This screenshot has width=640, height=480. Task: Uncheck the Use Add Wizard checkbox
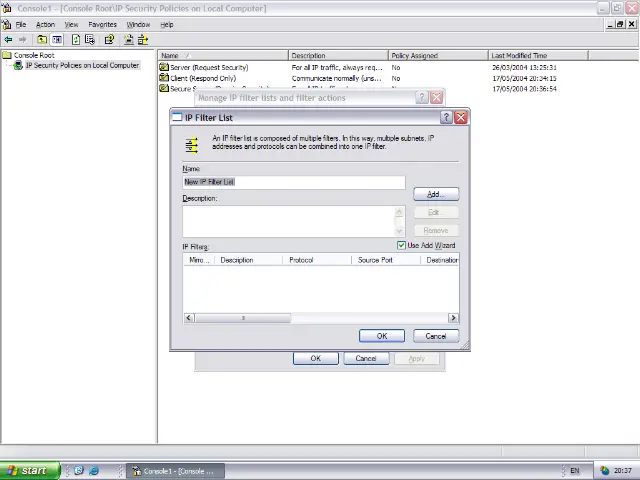401,245
